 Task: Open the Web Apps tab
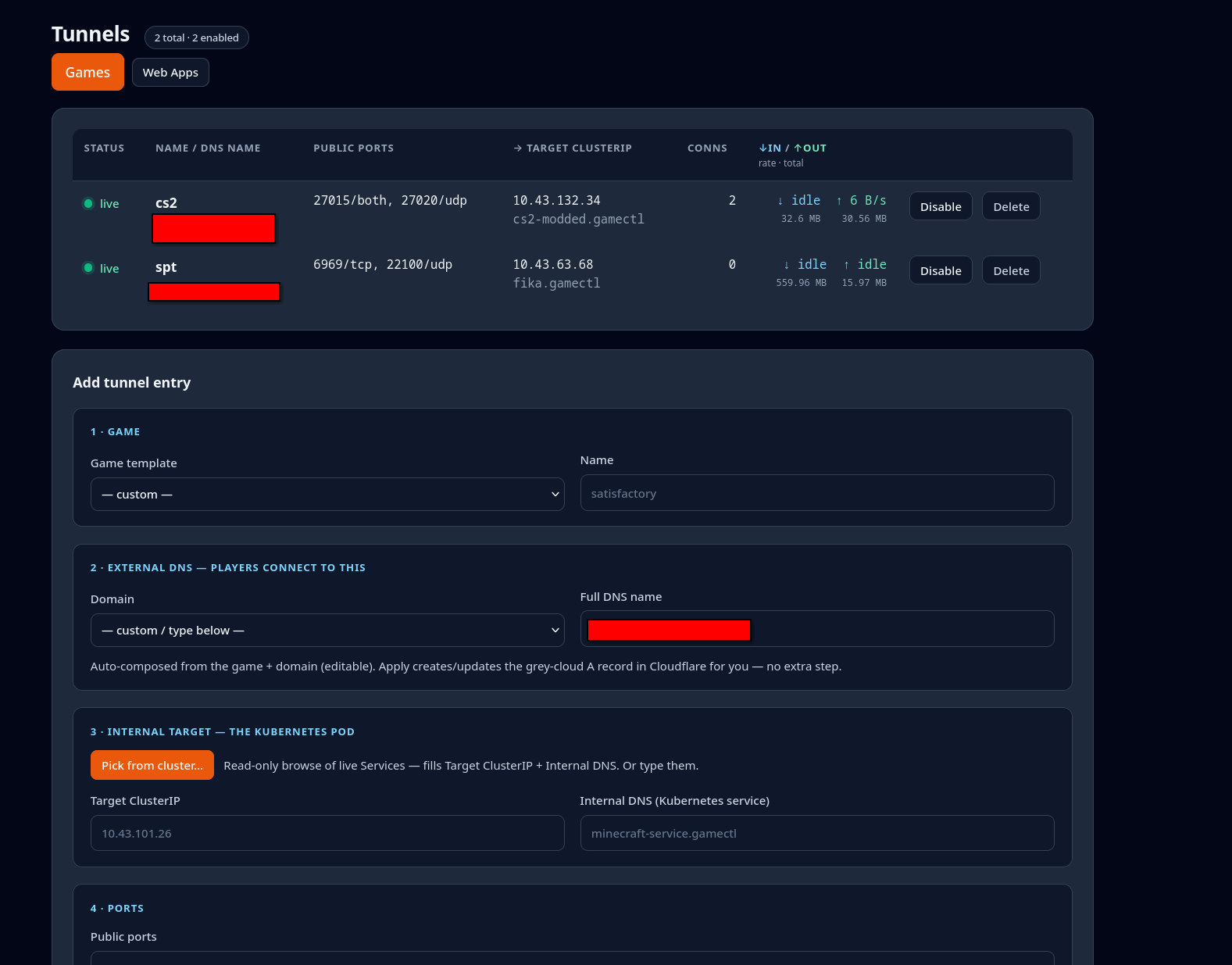pos(170,72)
